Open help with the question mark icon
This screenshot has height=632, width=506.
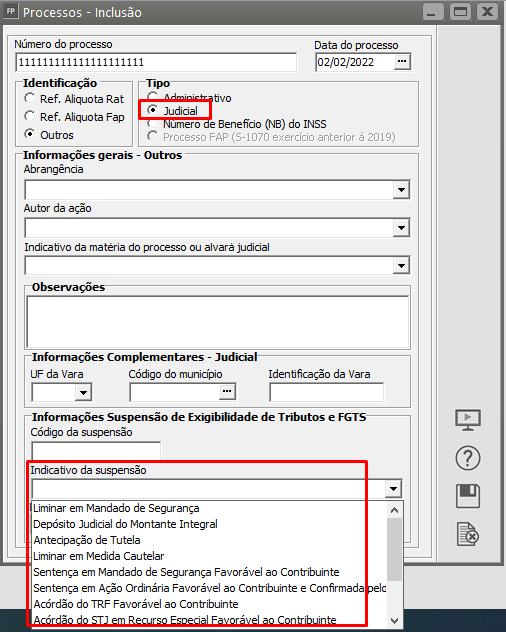tap(468, 458)
